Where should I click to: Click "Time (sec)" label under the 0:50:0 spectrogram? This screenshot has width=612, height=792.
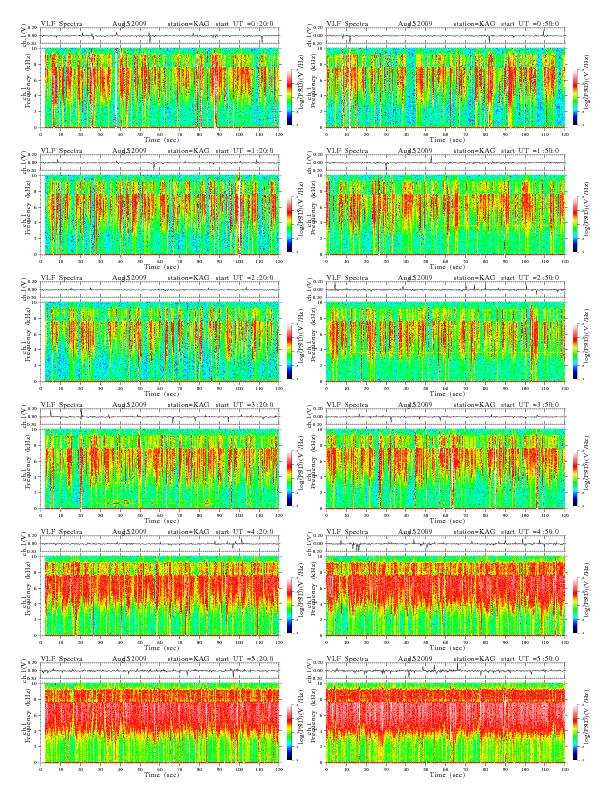click(x=447, y=139)
